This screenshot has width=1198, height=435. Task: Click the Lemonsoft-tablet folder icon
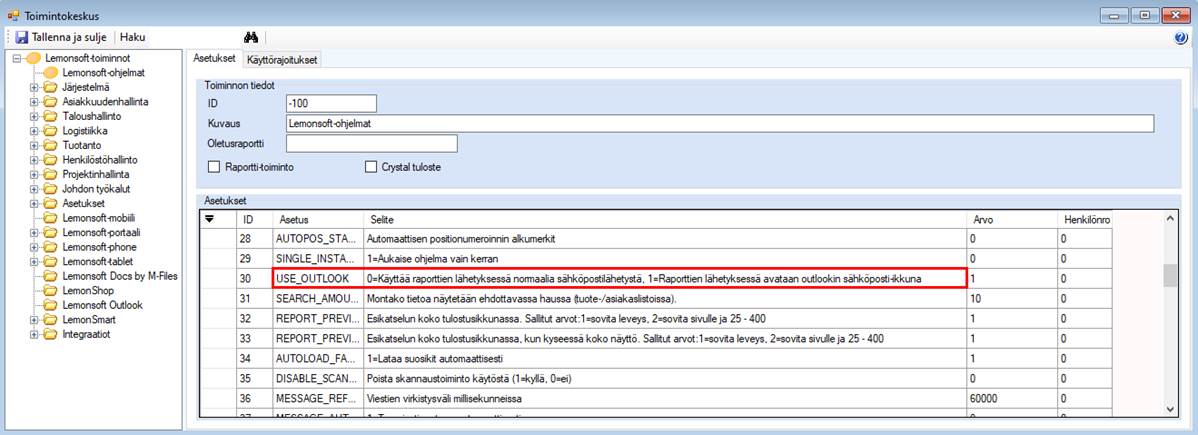[x=50, y=261]
